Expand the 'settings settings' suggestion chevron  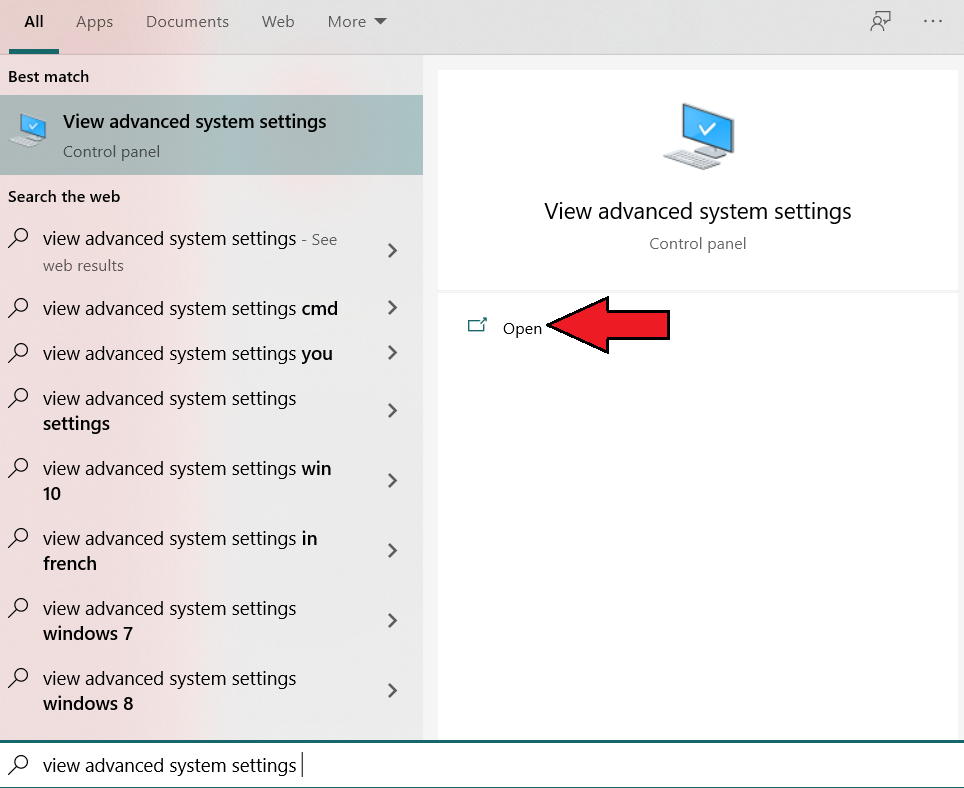pyautogui.click(x=393, y=411)
